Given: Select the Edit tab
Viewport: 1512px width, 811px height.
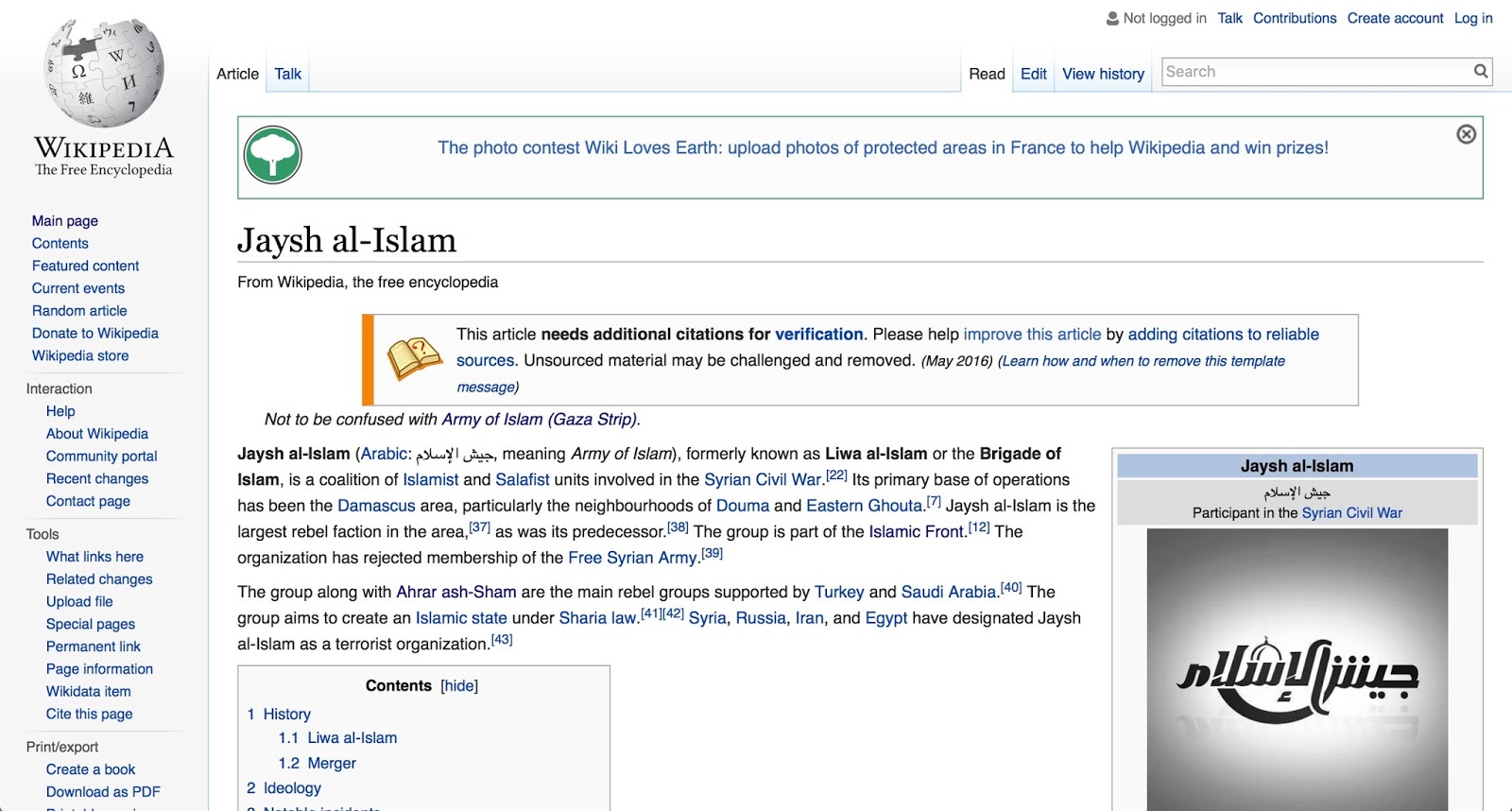Looking at the screenshot, I should point(1033,74).
